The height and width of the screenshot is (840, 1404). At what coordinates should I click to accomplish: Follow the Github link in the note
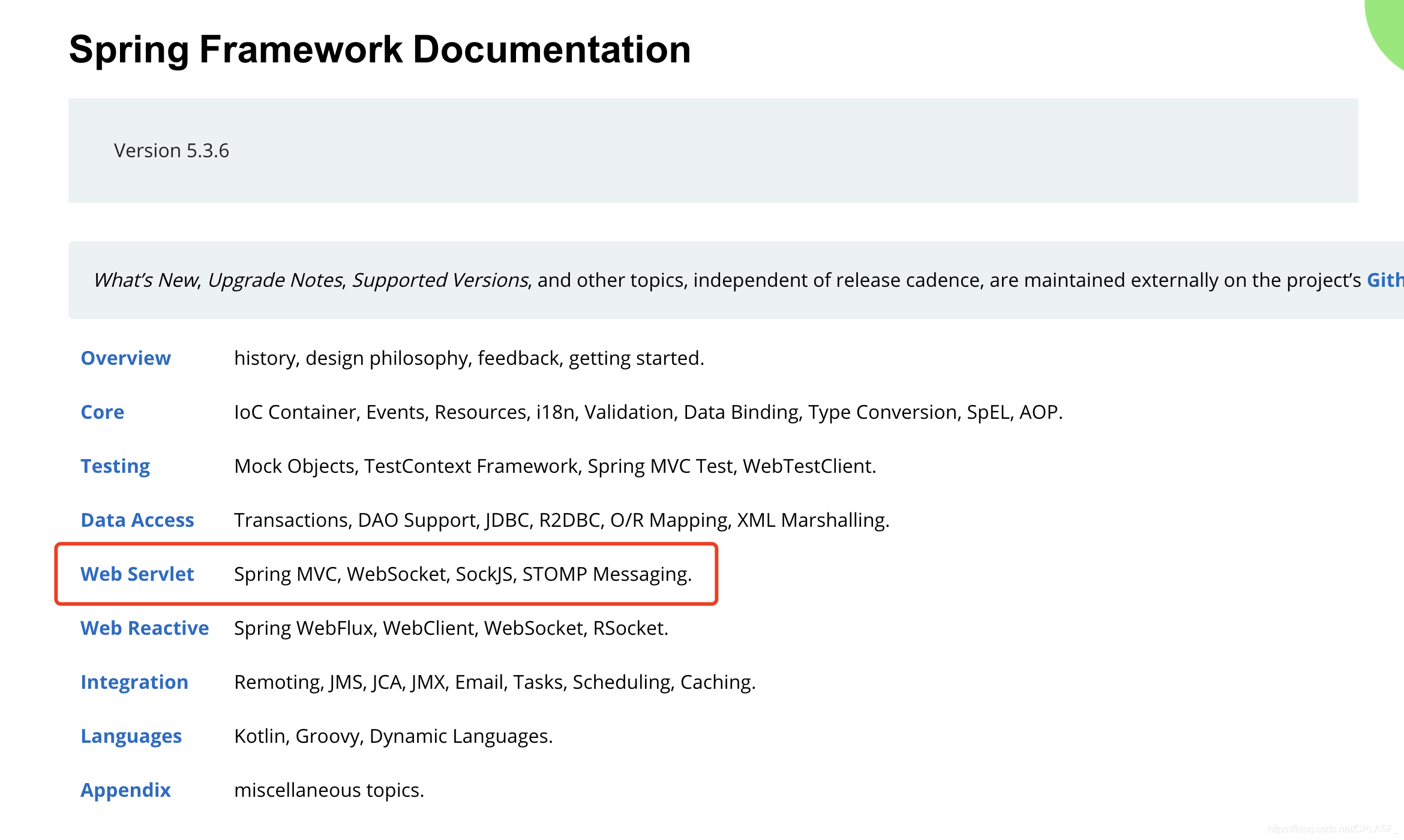1385,280
